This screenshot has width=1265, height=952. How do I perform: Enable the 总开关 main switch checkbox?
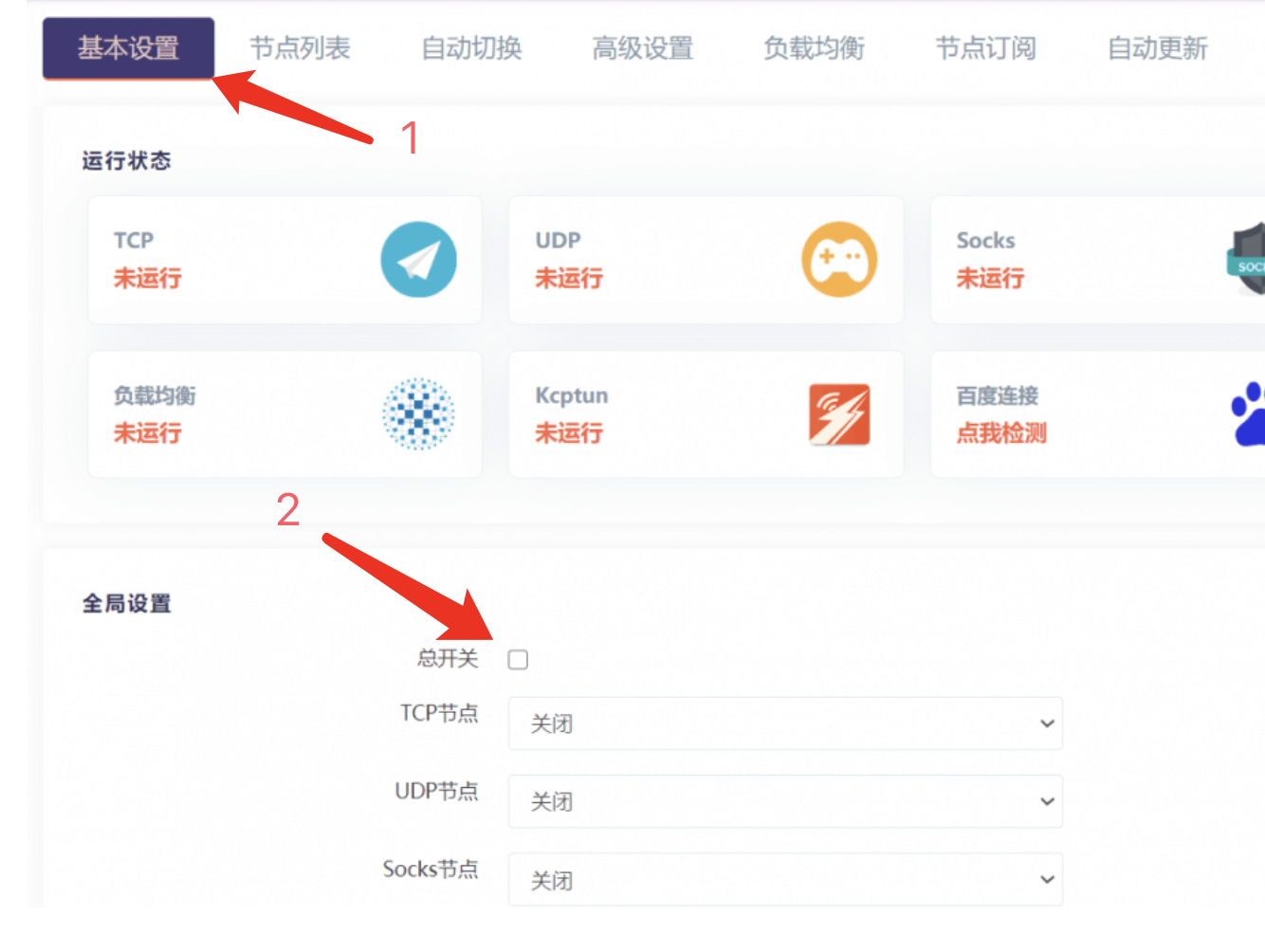point(518,659)
